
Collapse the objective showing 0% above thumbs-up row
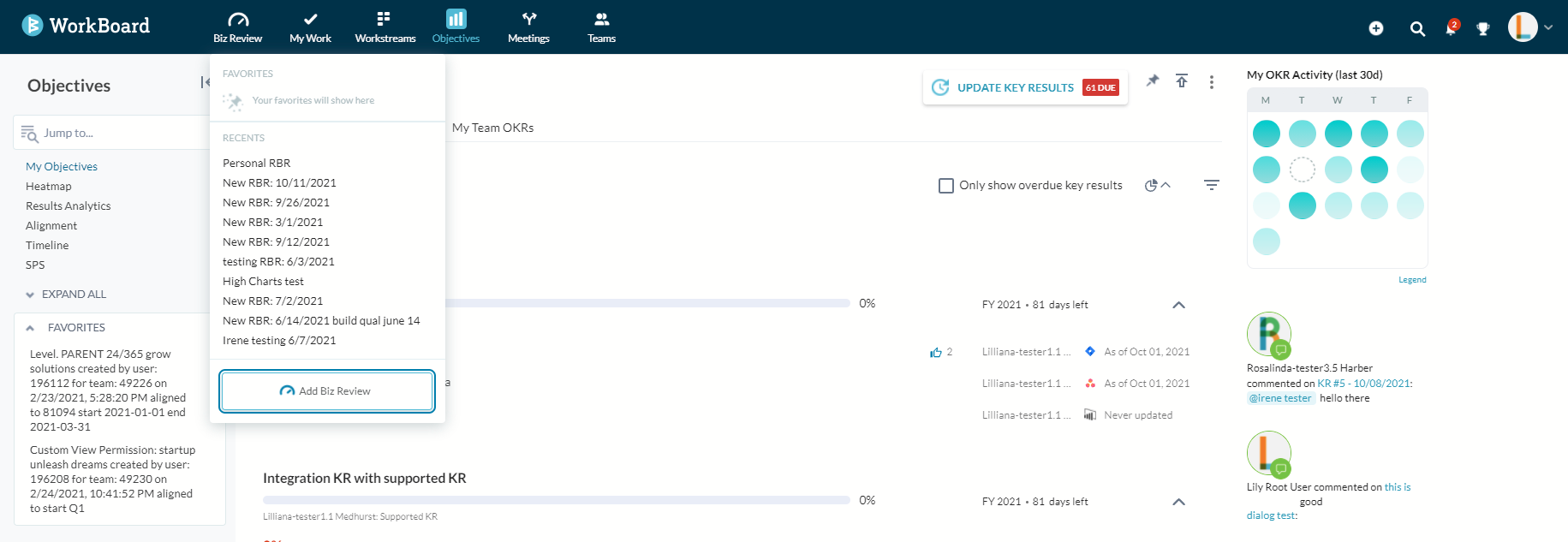click(1178, 305)
